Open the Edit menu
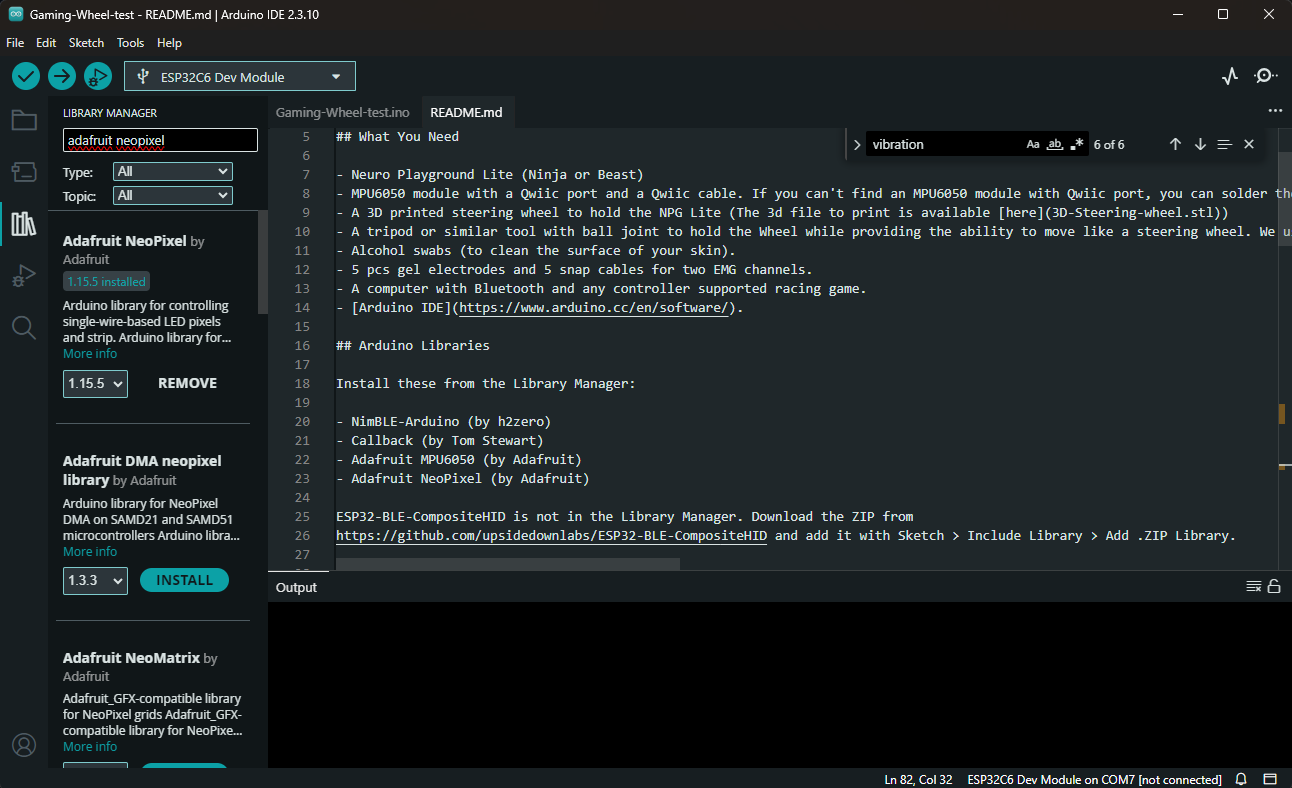This screenshot has height=788, width=1292. click(46, 43)
